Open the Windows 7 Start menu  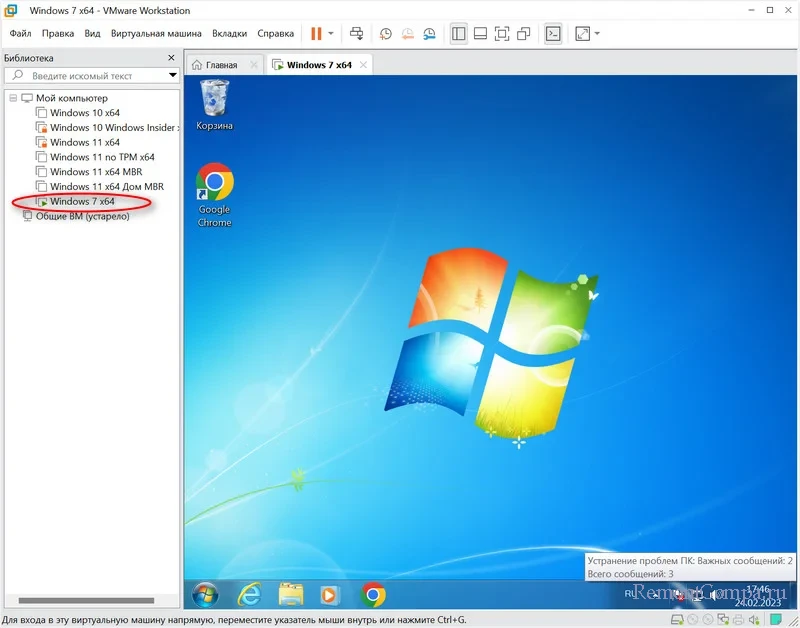(205, 595)
